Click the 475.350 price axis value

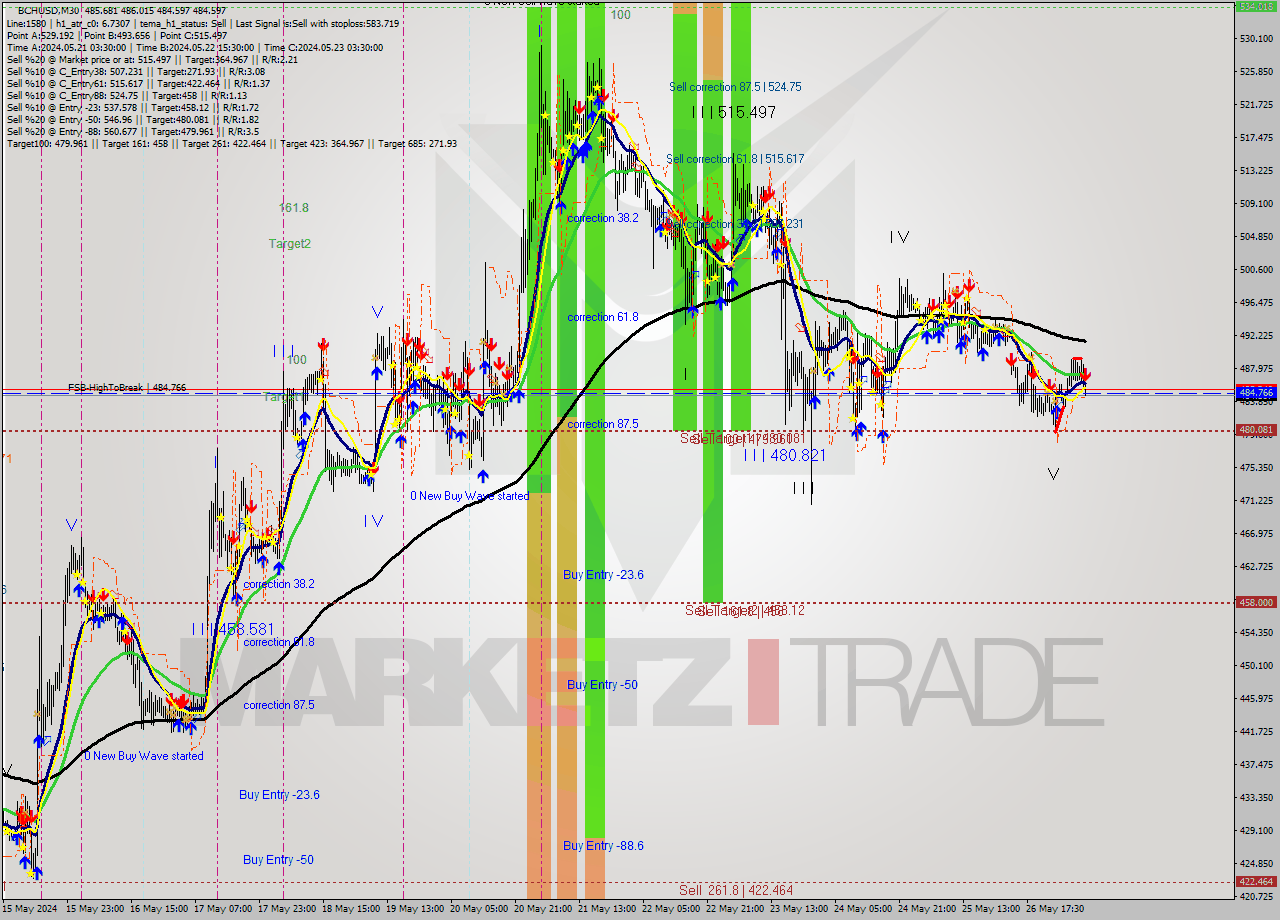tap(1256, 467)
